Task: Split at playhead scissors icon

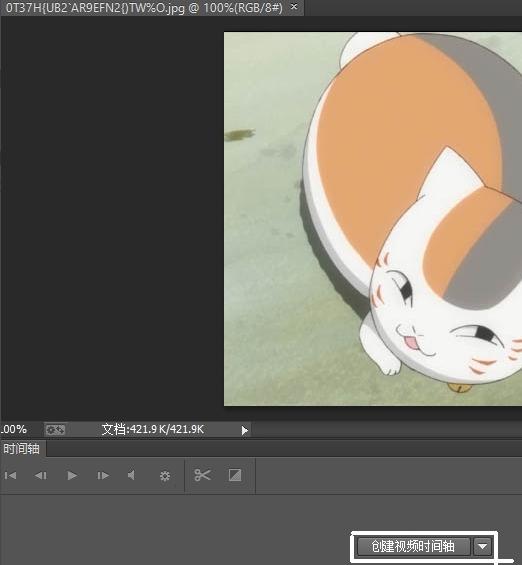Action: pyautogui.click(x=202, y=475)
